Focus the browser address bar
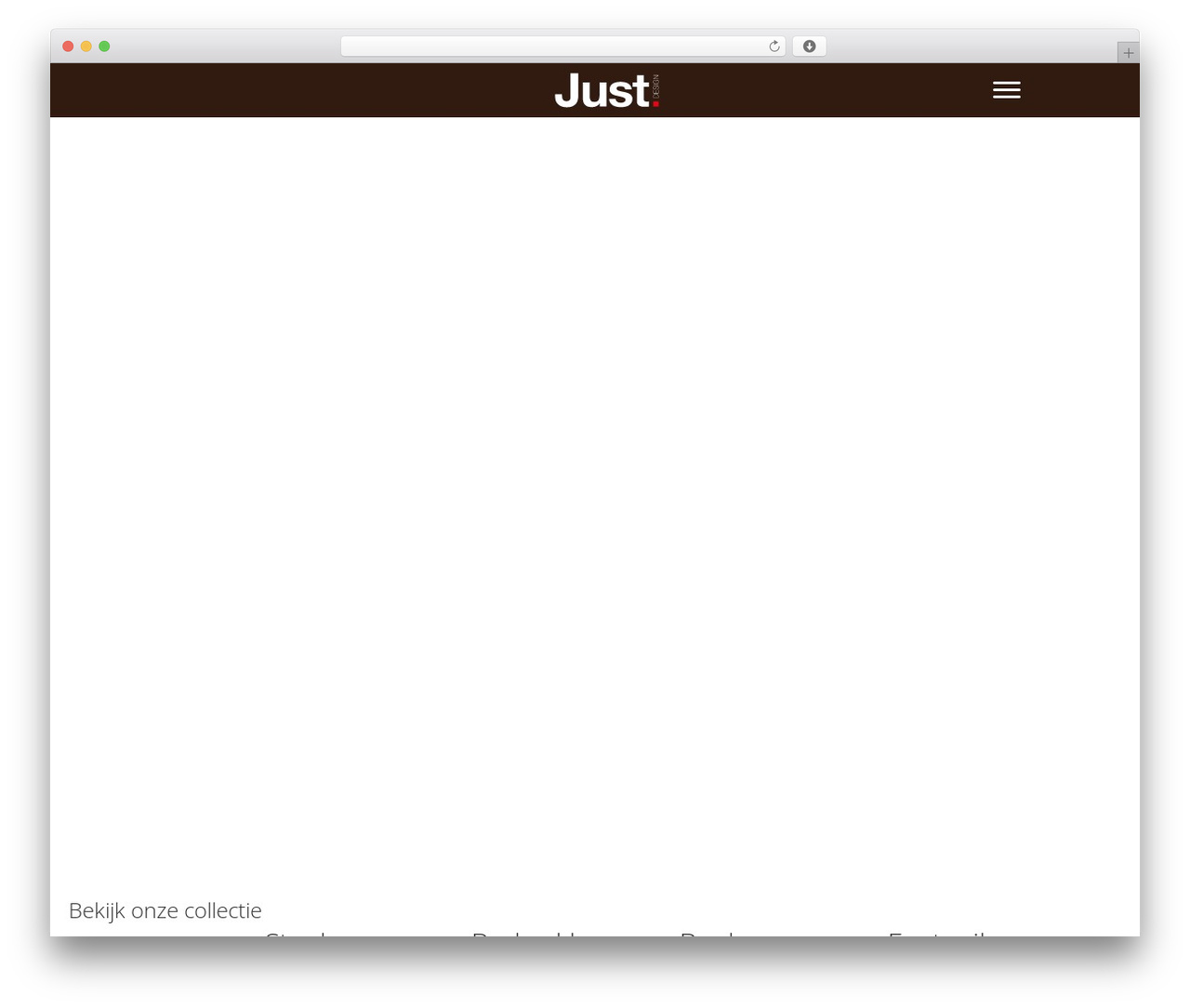The height and width of the screenshot is (1008, 1190). (x=562, y=46)
